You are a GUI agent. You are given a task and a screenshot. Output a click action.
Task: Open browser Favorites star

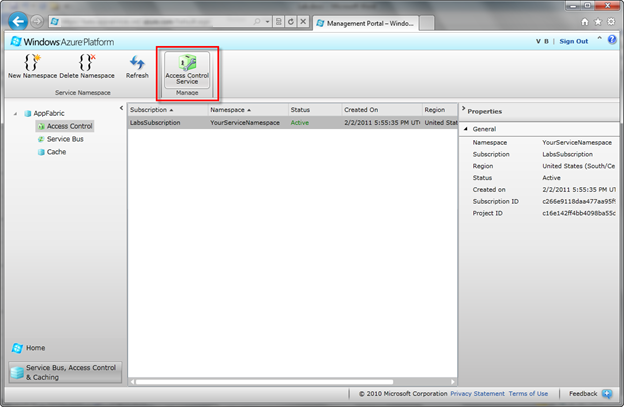pos(598,22)
